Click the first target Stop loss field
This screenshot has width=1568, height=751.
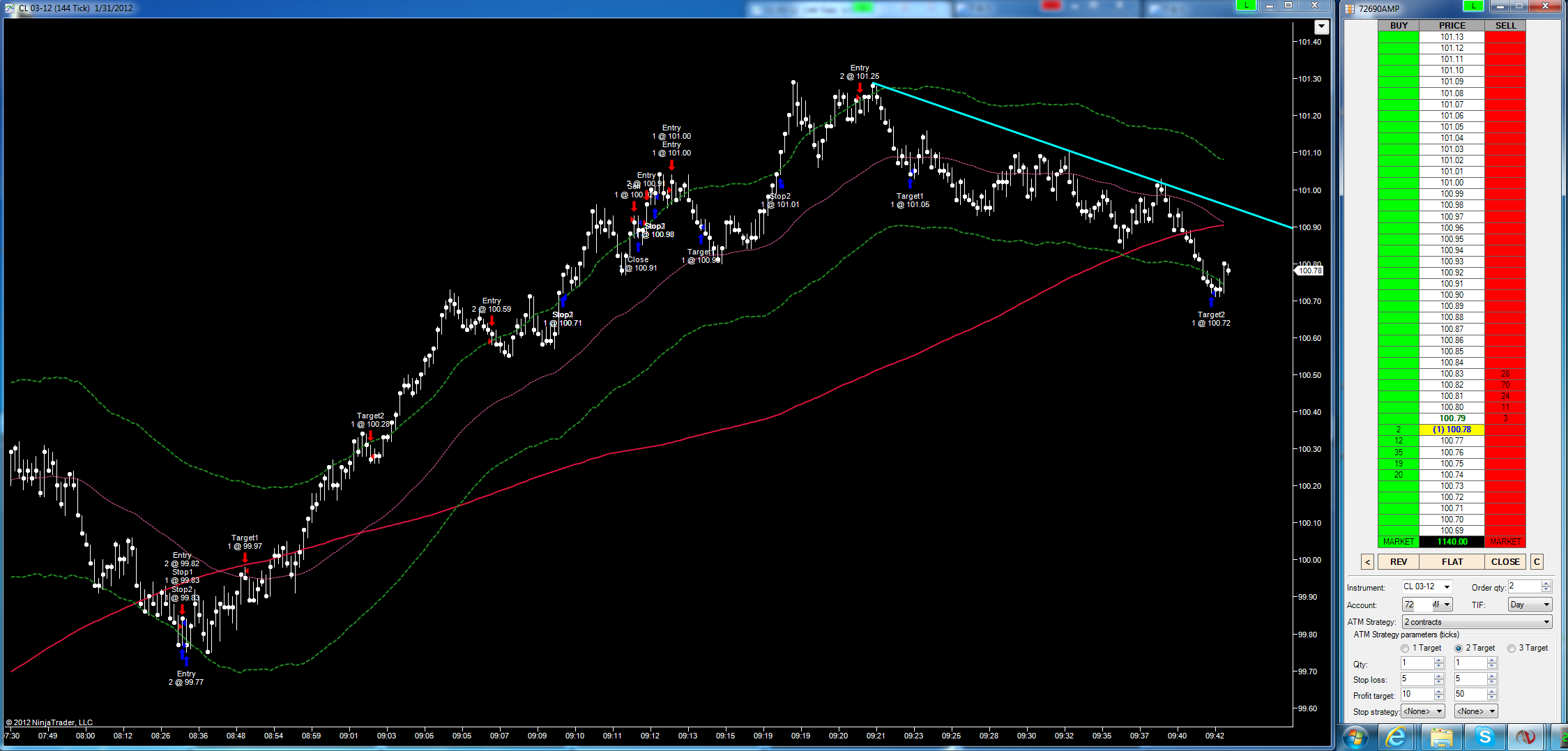1417,678
